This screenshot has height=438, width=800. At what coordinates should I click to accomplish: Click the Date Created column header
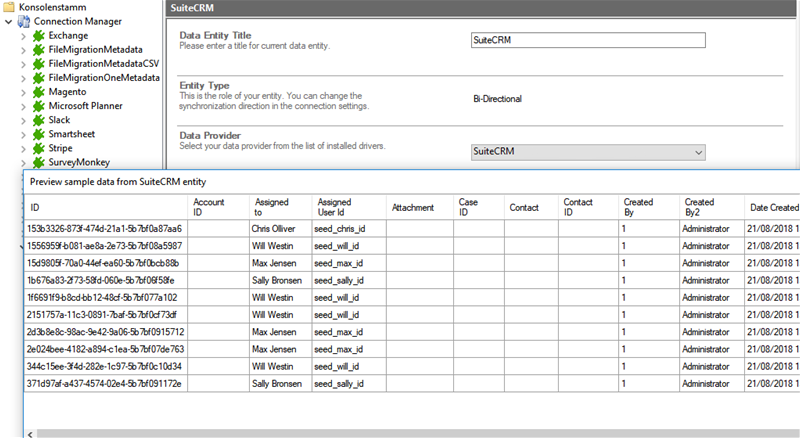click(x=773, y=207)
